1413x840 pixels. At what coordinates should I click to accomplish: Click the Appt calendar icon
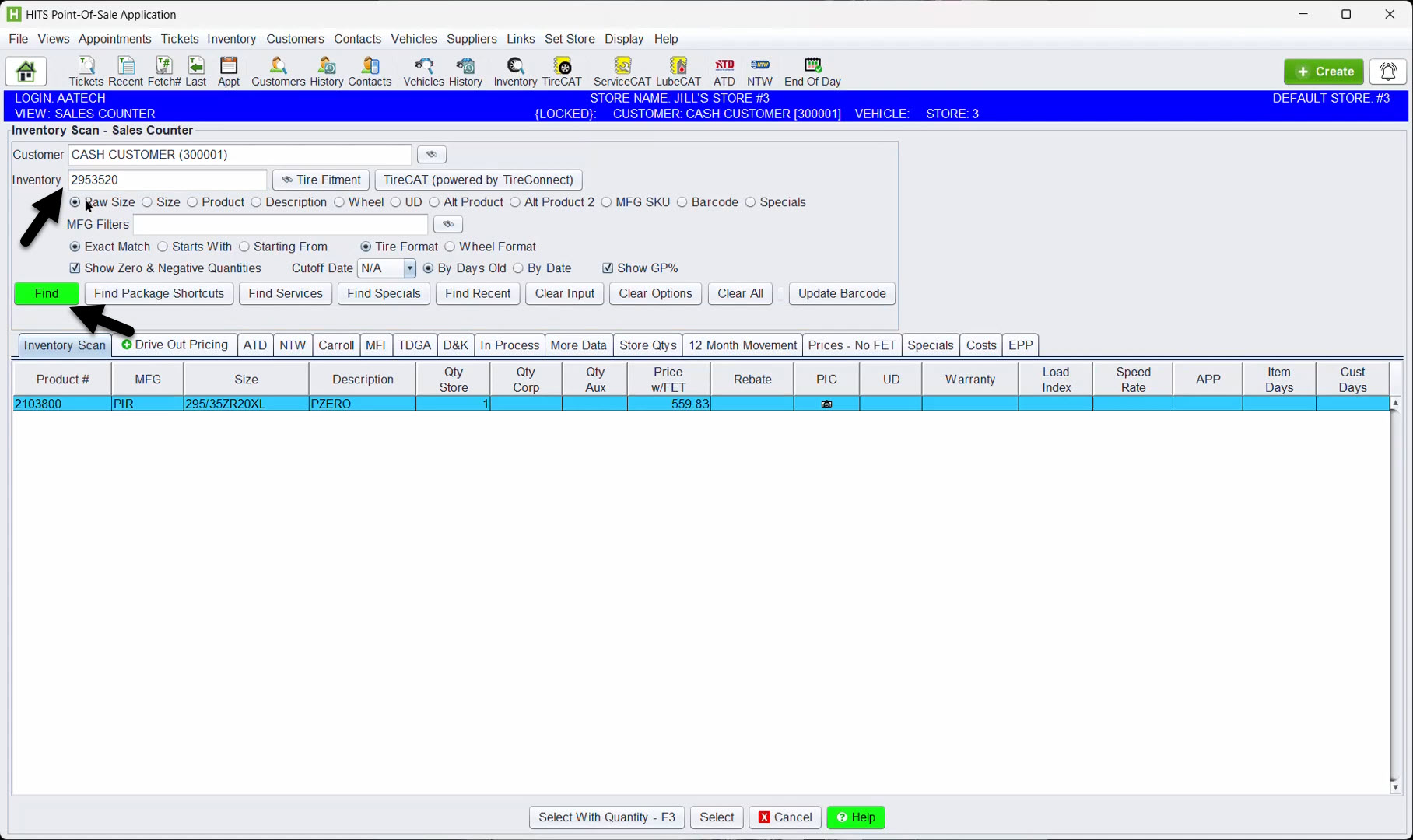click(x=228, y=72)
